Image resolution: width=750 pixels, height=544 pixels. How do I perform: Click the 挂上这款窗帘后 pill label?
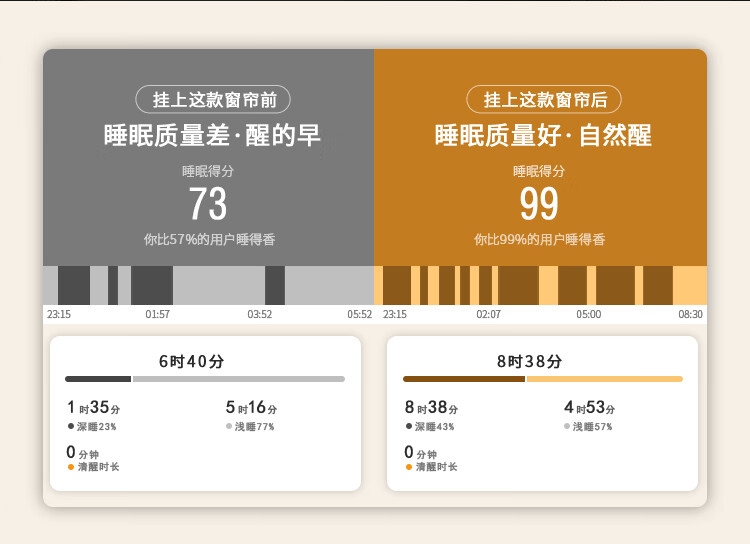[544, 100]
